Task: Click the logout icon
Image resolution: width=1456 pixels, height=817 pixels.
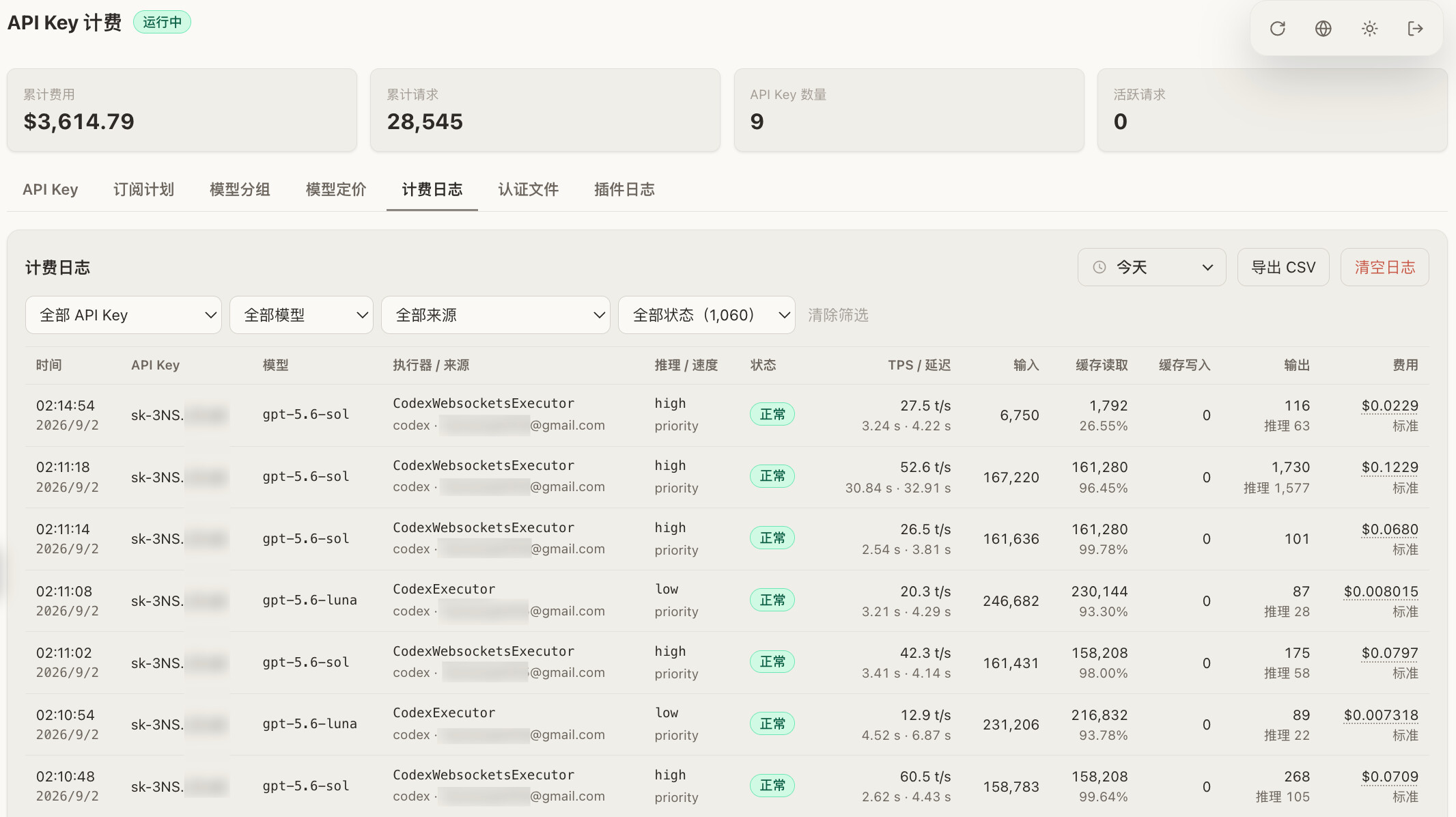Action: point(1415,29)
